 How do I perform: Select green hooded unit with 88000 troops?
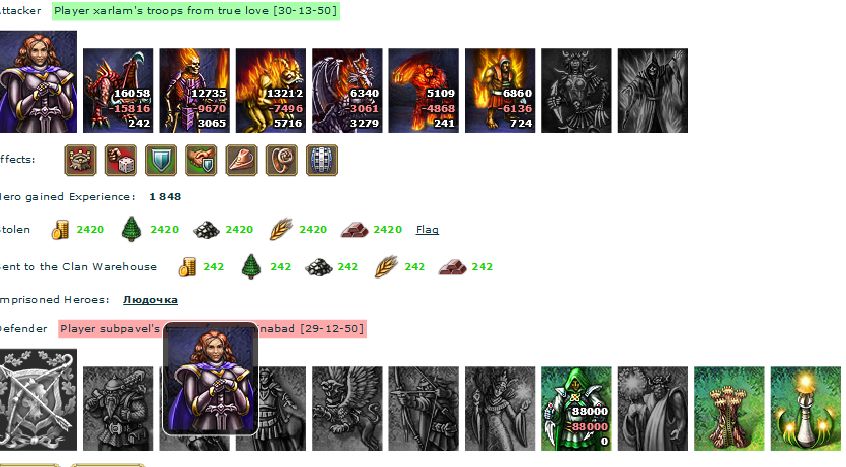576,408
